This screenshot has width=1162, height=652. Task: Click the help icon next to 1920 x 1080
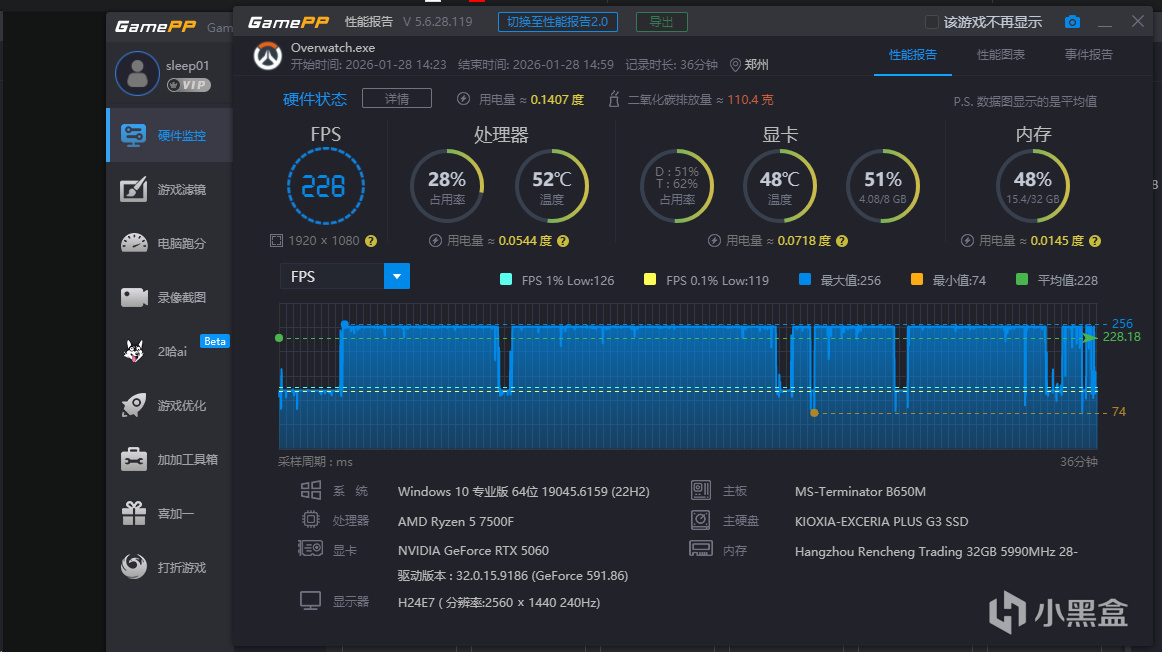click(371, 241)
